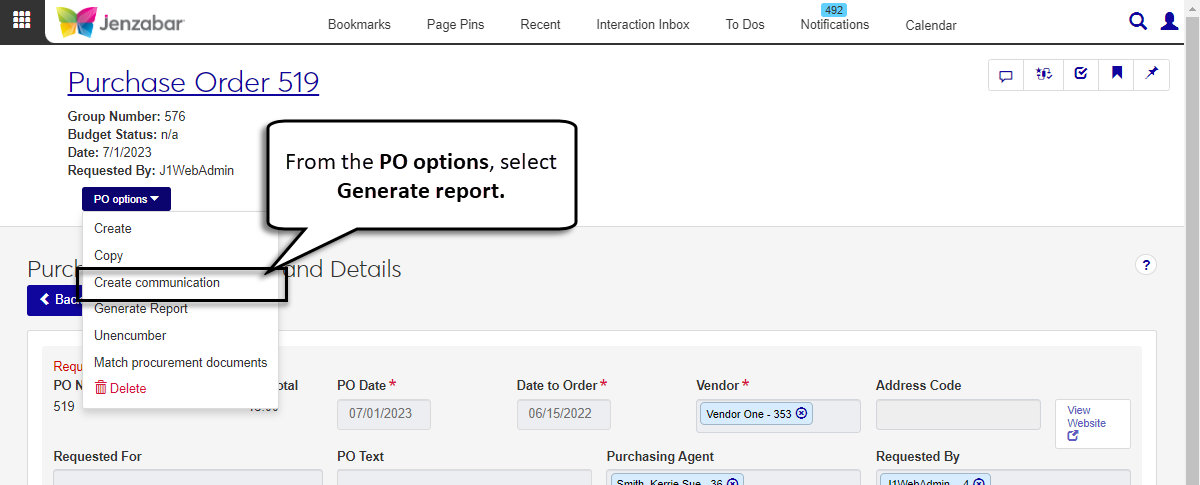Select Match procurement documents
The image size is (1200, 485).
pyautogui.click(x=180, y=362)
